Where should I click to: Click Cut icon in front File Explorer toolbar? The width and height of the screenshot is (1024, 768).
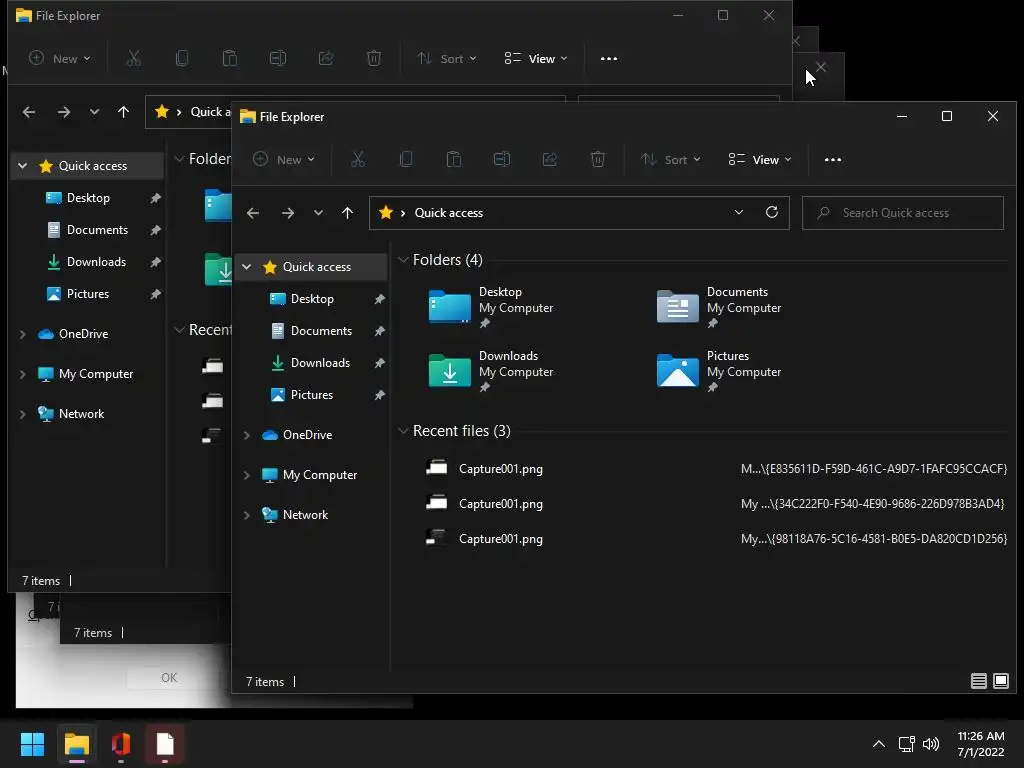[x=358, y=159]
